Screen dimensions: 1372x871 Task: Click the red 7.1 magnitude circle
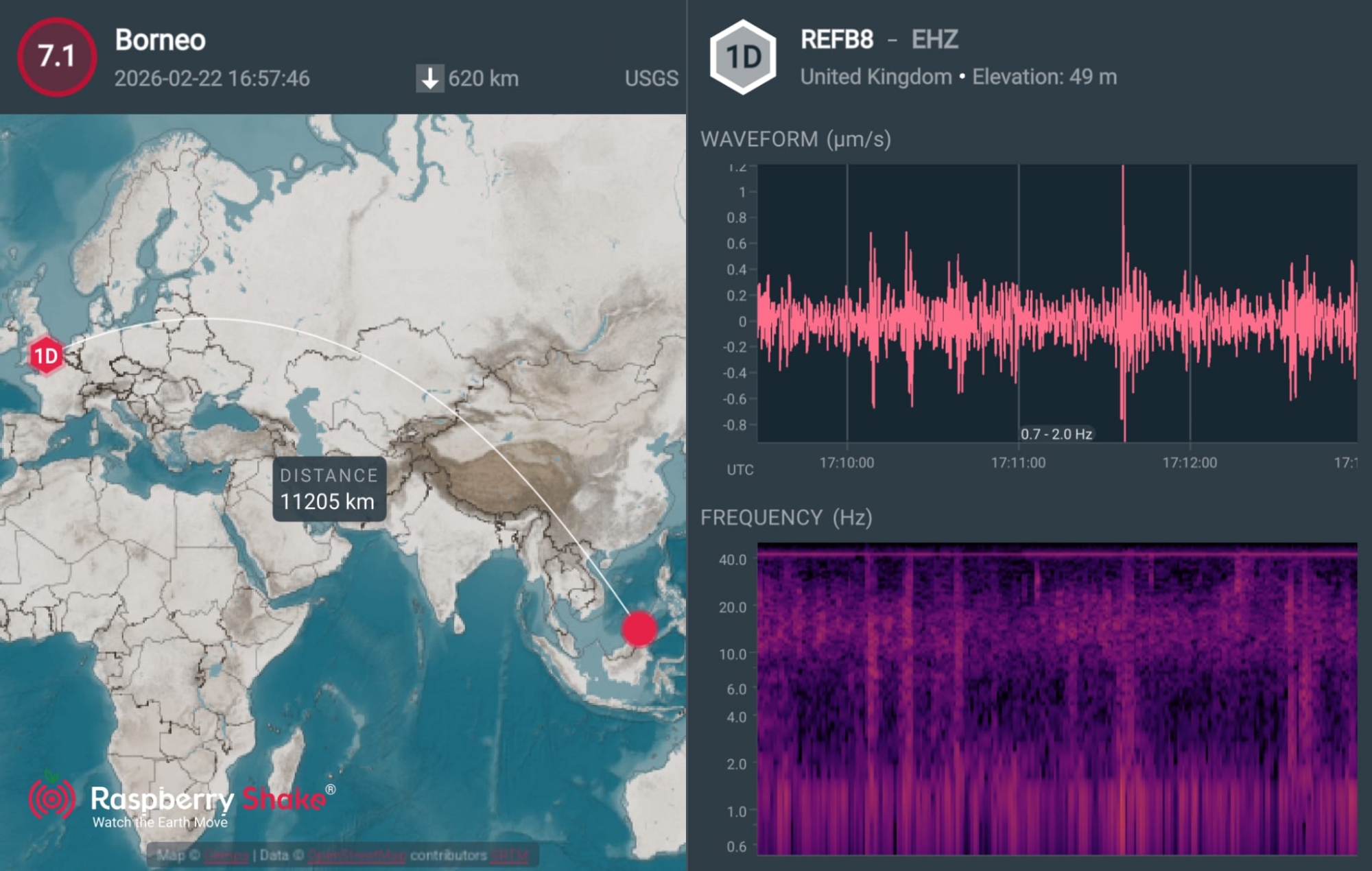pos(57,56)
